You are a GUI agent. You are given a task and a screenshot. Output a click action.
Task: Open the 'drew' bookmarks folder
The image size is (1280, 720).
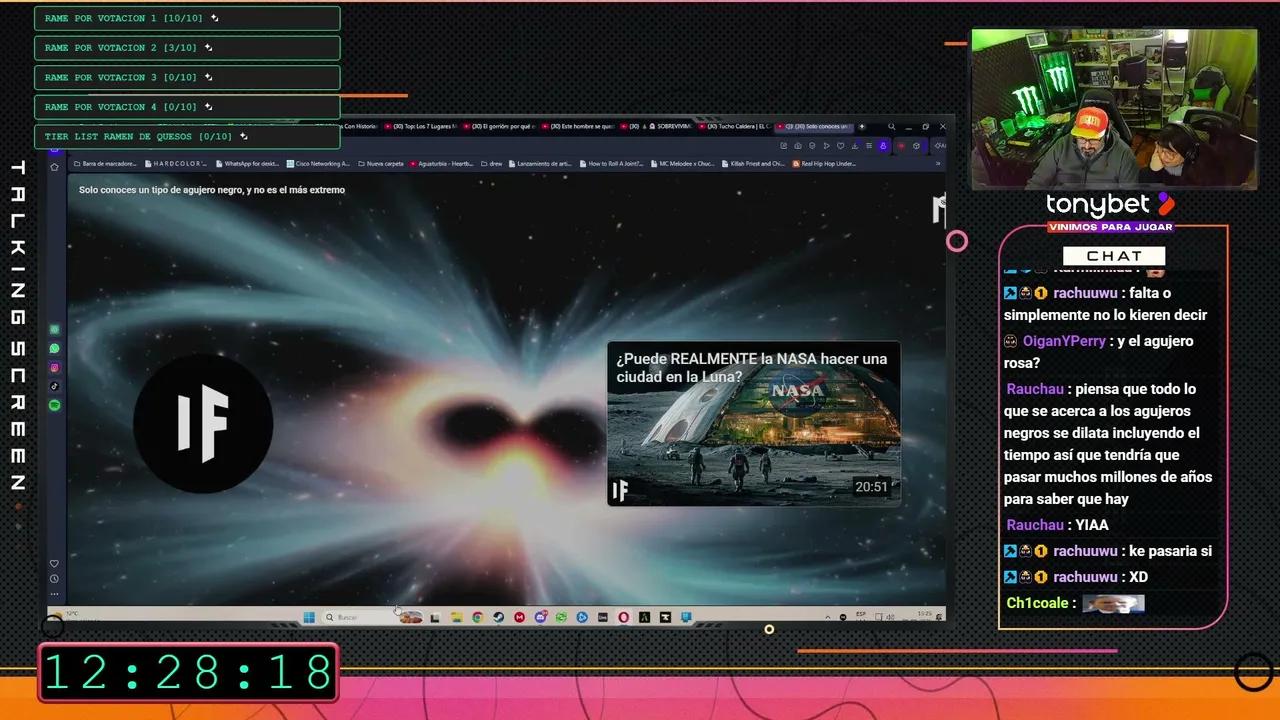491,163
